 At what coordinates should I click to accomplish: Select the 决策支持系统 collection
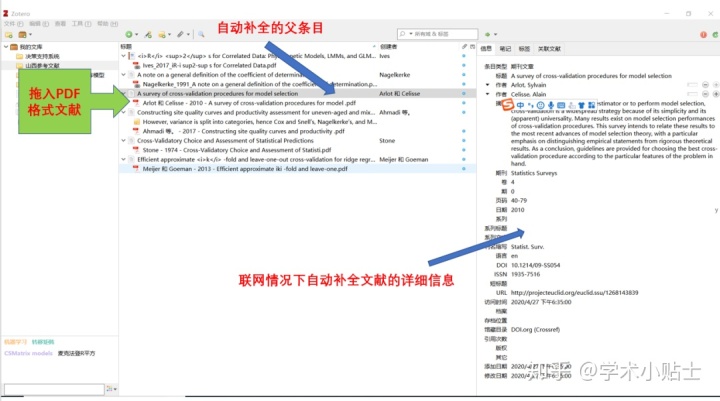click(42, 56)
